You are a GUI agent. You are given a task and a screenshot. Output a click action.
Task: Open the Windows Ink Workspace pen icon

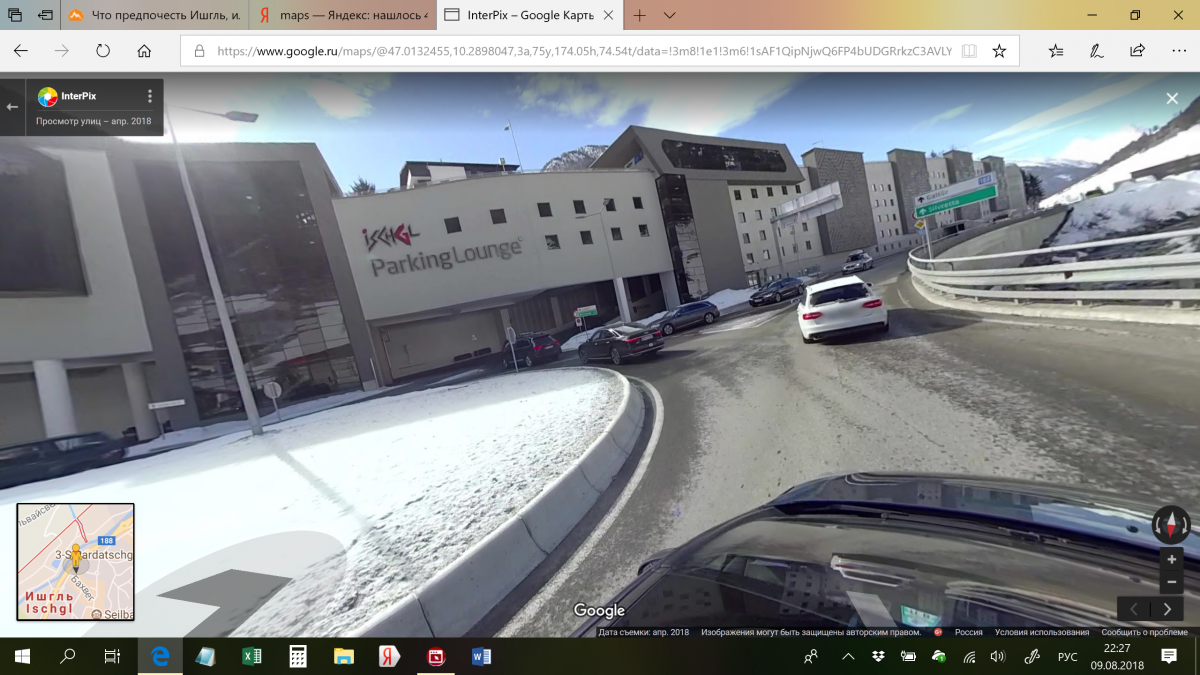1032,656
